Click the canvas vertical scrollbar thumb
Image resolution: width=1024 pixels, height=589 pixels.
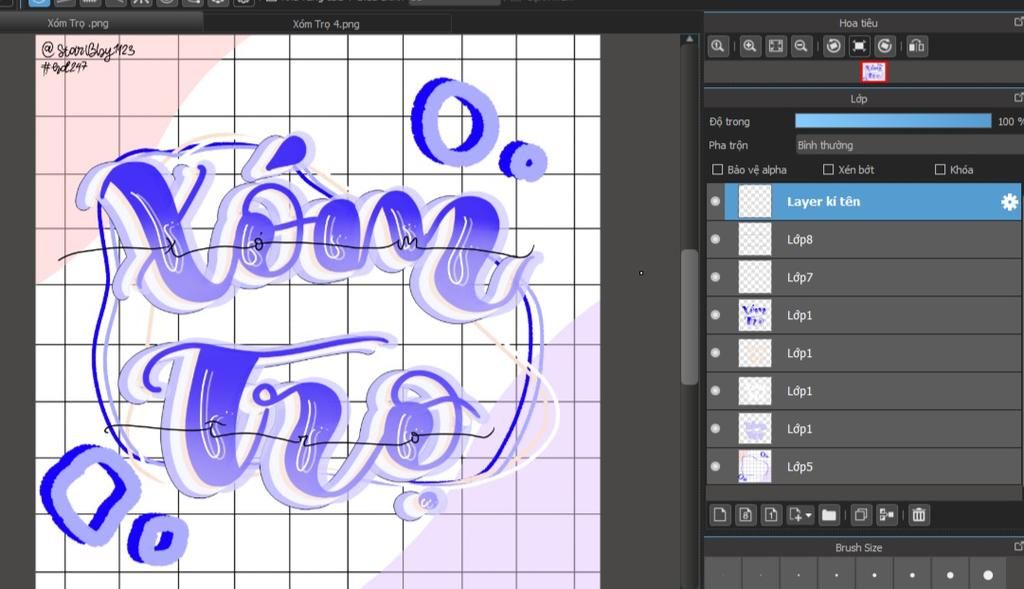[689, 317]
